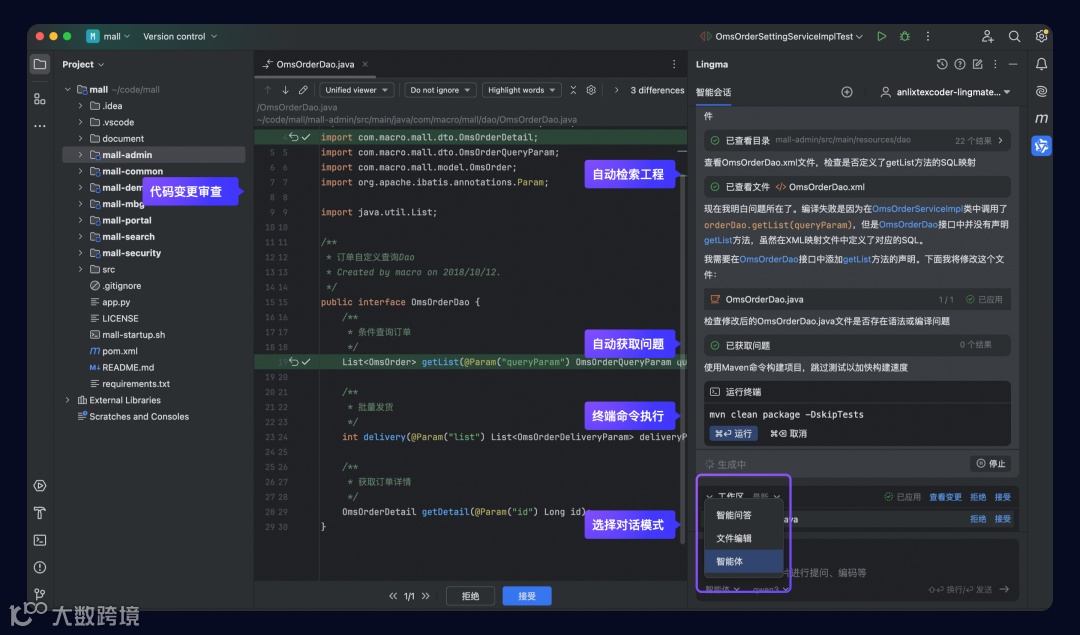Open the Lingma account dropdown
The image size is (1080, 635).
[945, 92]
